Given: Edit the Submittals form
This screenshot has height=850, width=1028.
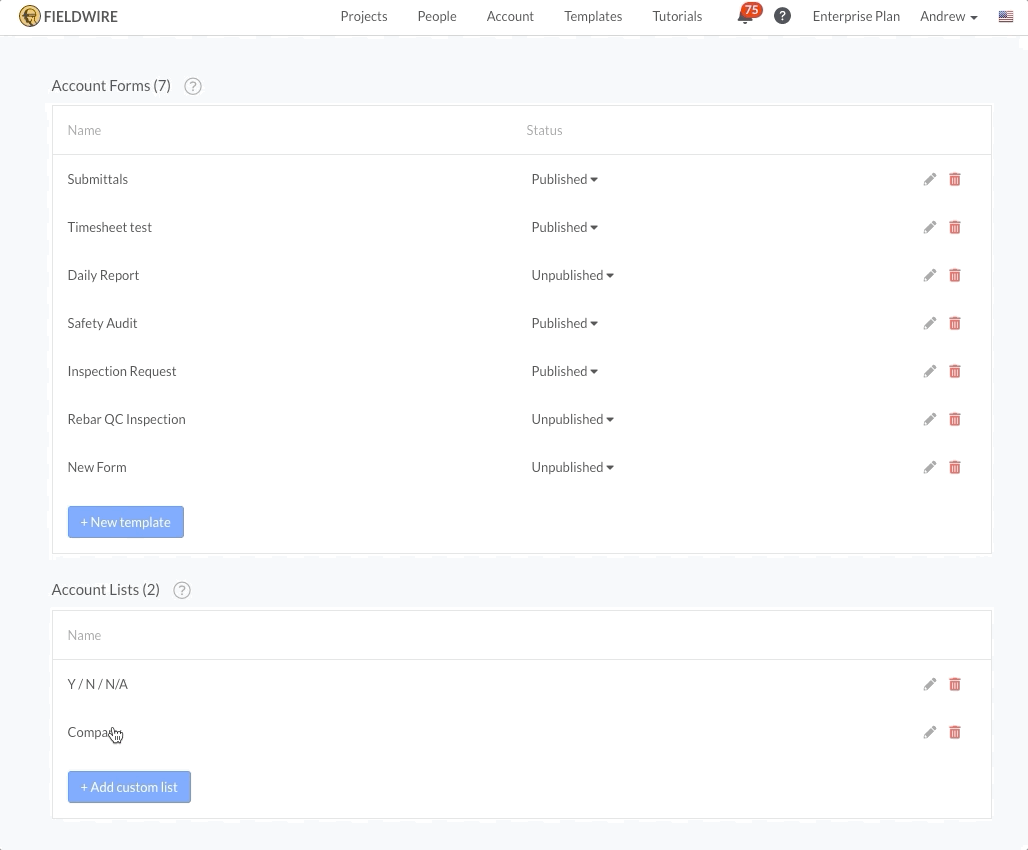Looking at the screenshot, I should tap(929, 179).
